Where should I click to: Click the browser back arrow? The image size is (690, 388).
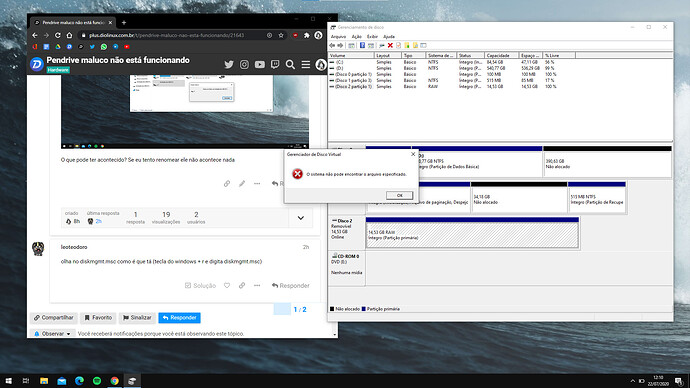(35, 35)
